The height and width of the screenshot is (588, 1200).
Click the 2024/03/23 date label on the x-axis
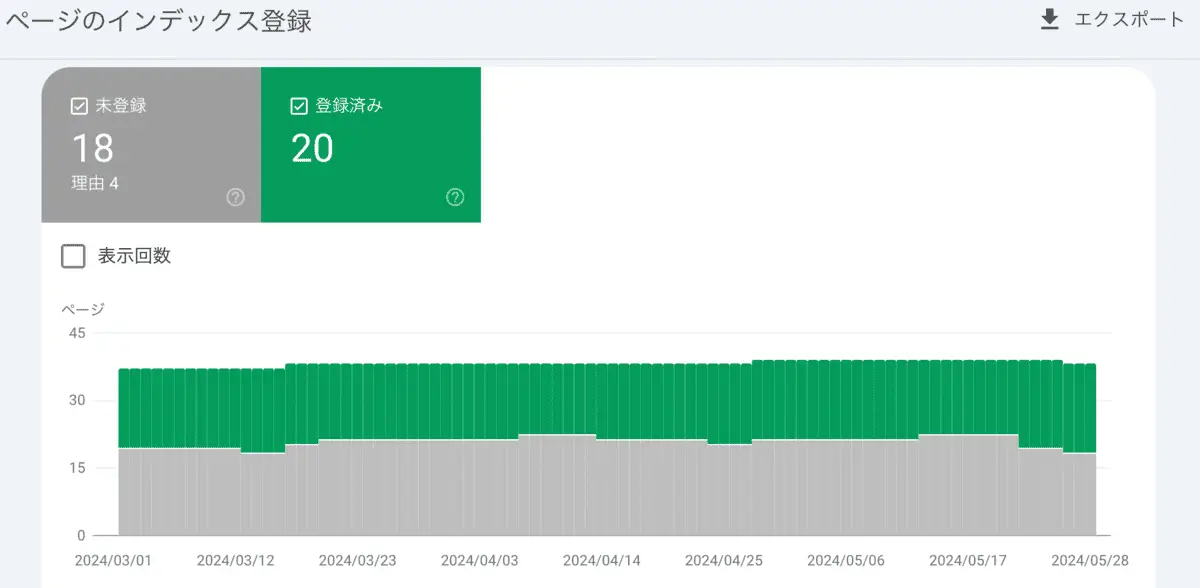point(357,560)
